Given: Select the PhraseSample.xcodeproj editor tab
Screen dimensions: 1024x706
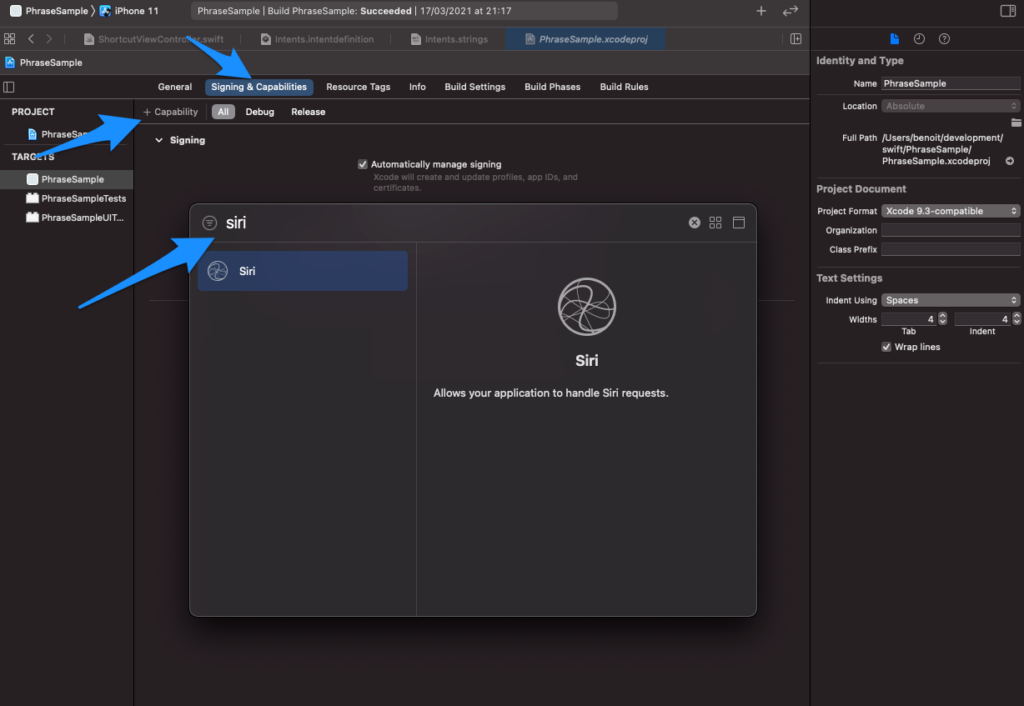Looking at the screenshot, I should [586, 39].
